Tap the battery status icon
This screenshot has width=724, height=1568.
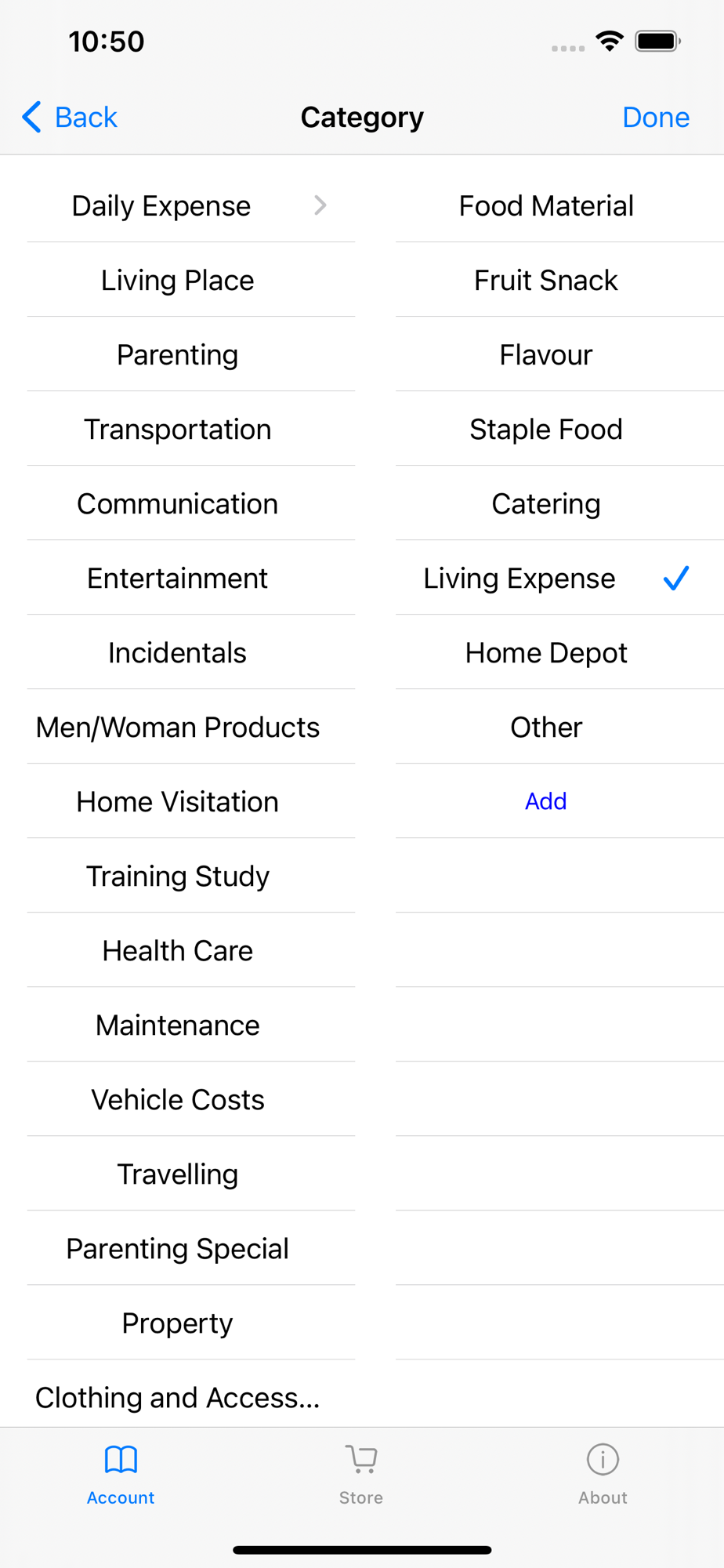pos(658,42)
